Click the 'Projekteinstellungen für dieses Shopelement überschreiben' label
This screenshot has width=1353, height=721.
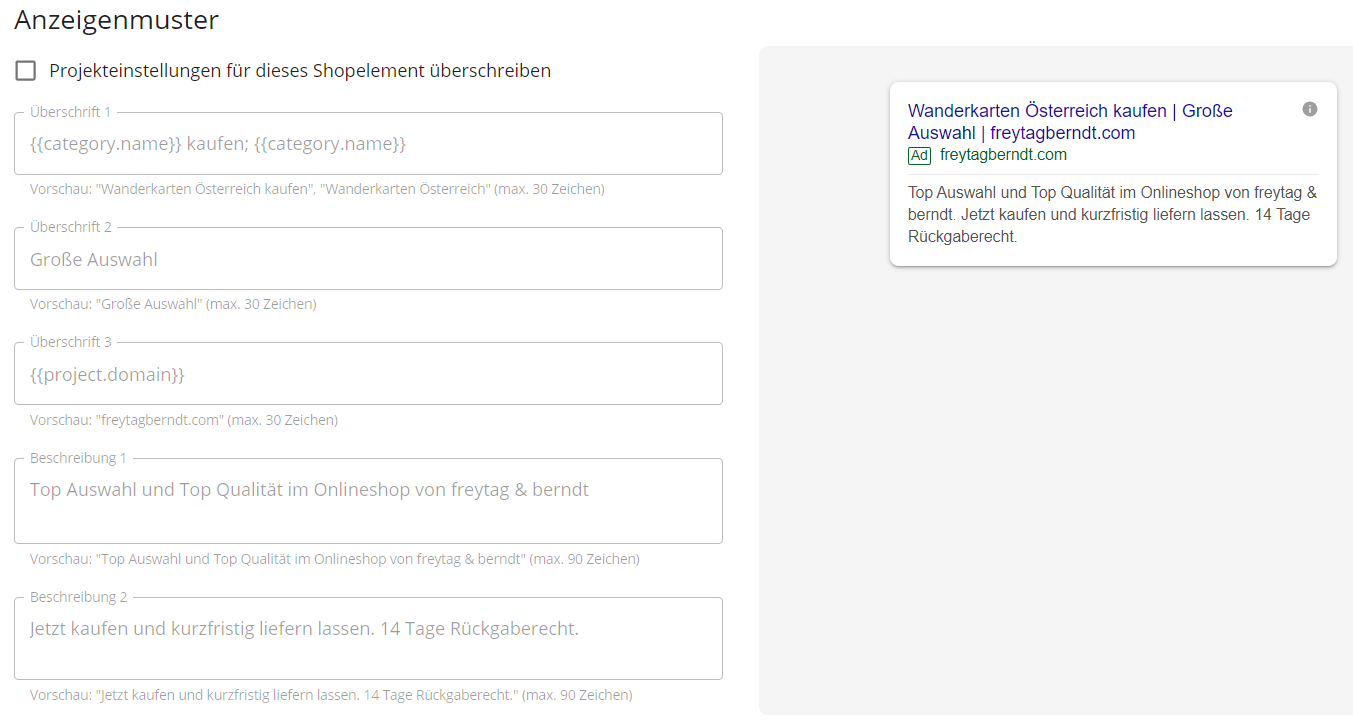pos(300,71)
